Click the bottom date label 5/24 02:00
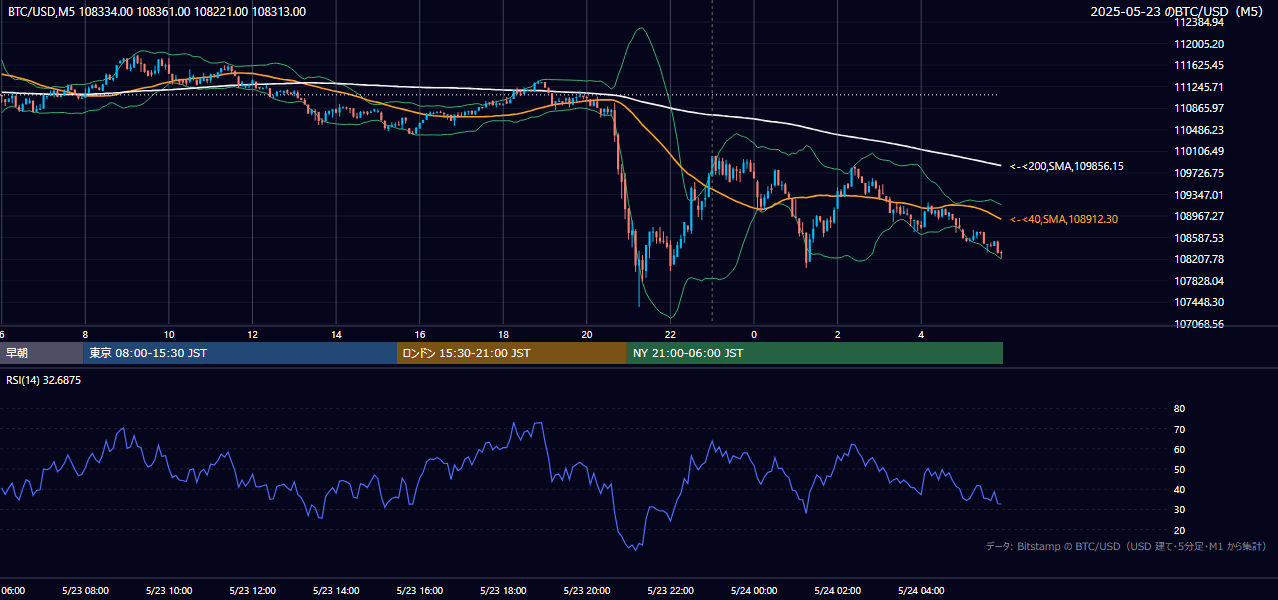The width and height of the screenshot is (1278, 600). tap(837, 591)
